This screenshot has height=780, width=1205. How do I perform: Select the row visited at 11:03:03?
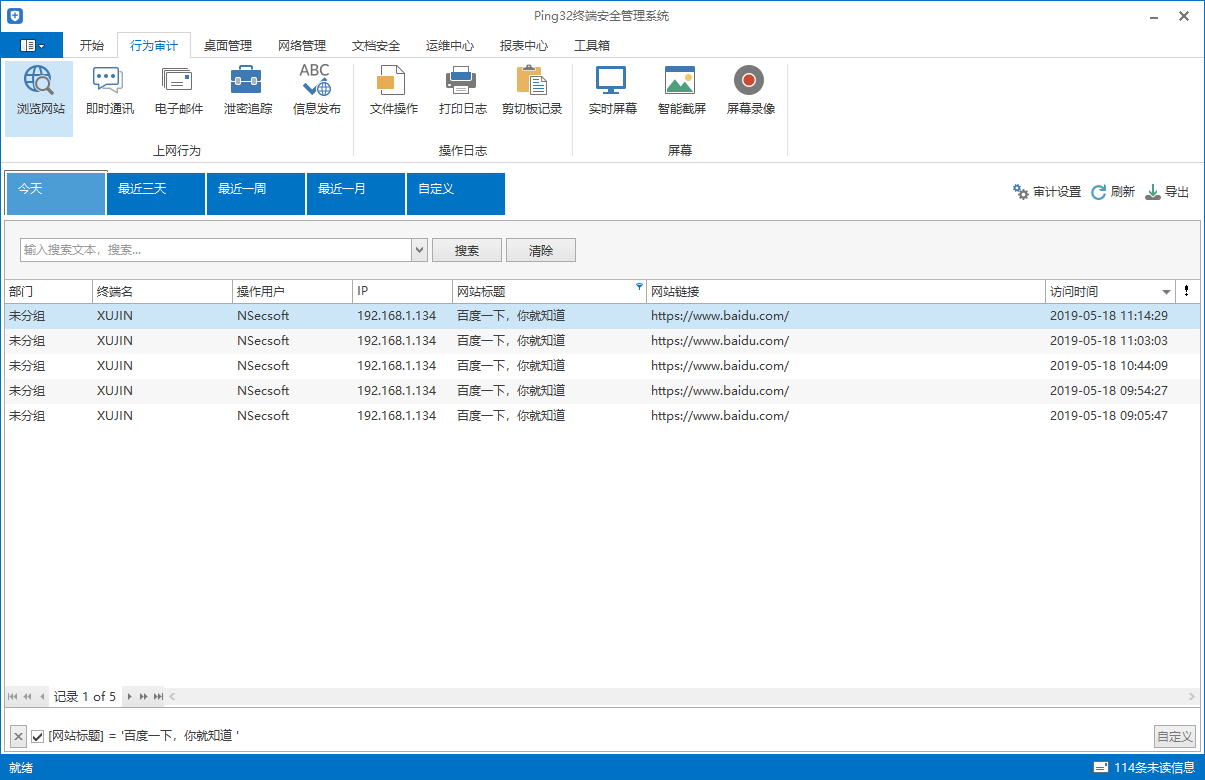[x=602, y=341]
